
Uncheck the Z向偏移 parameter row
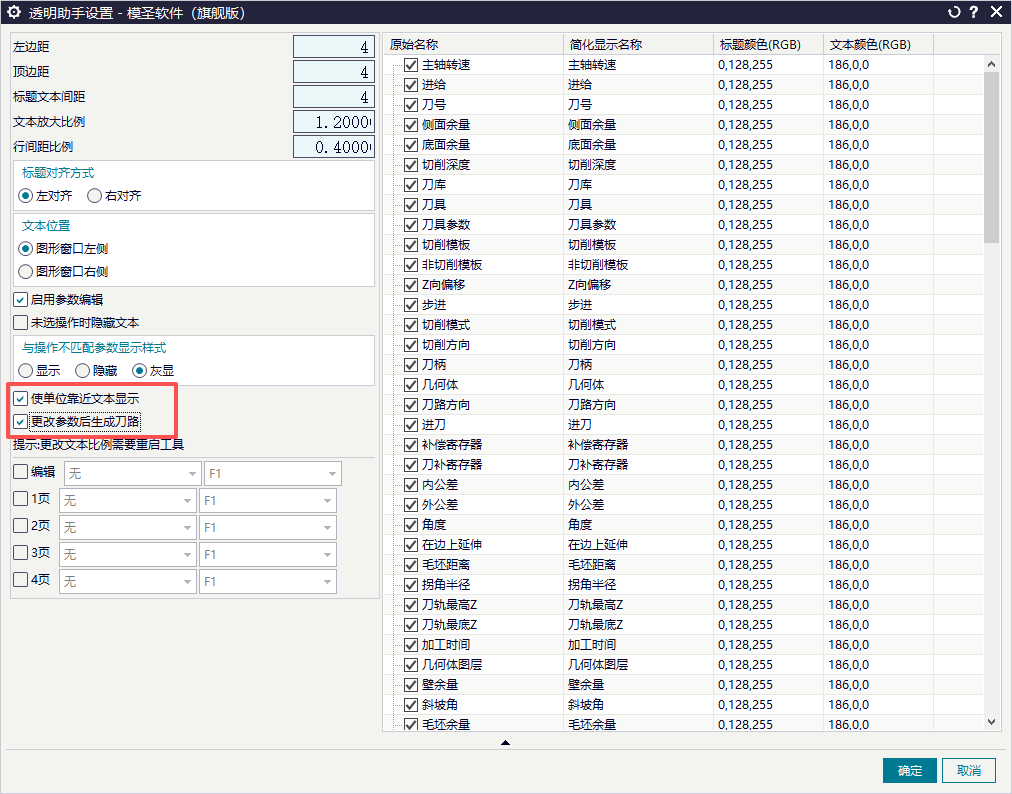click(x=411, y=285)
